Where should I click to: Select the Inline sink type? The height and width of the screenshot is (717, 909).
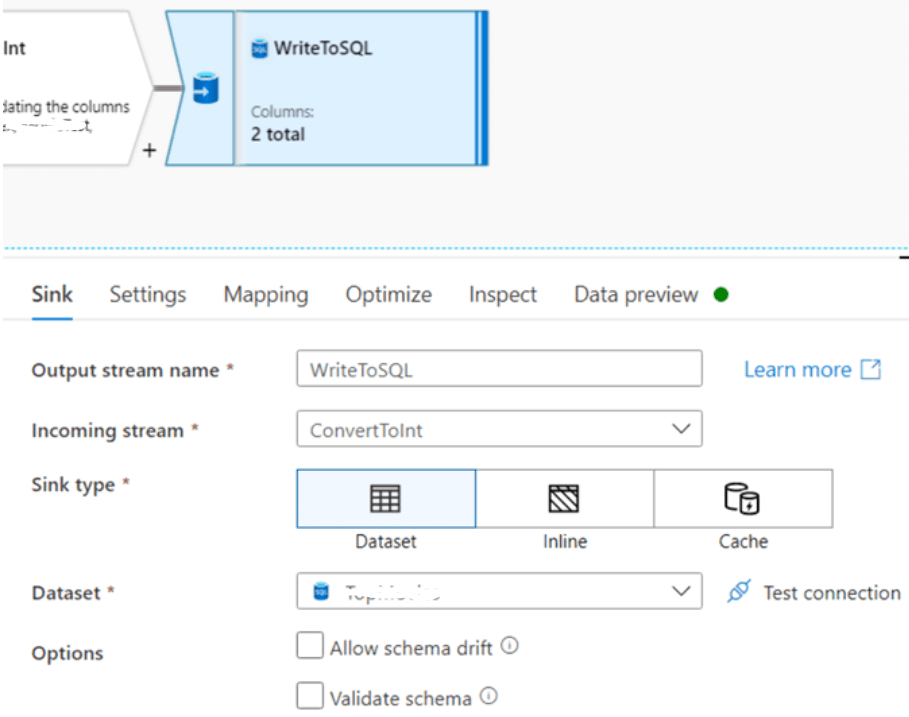(564, 498)
